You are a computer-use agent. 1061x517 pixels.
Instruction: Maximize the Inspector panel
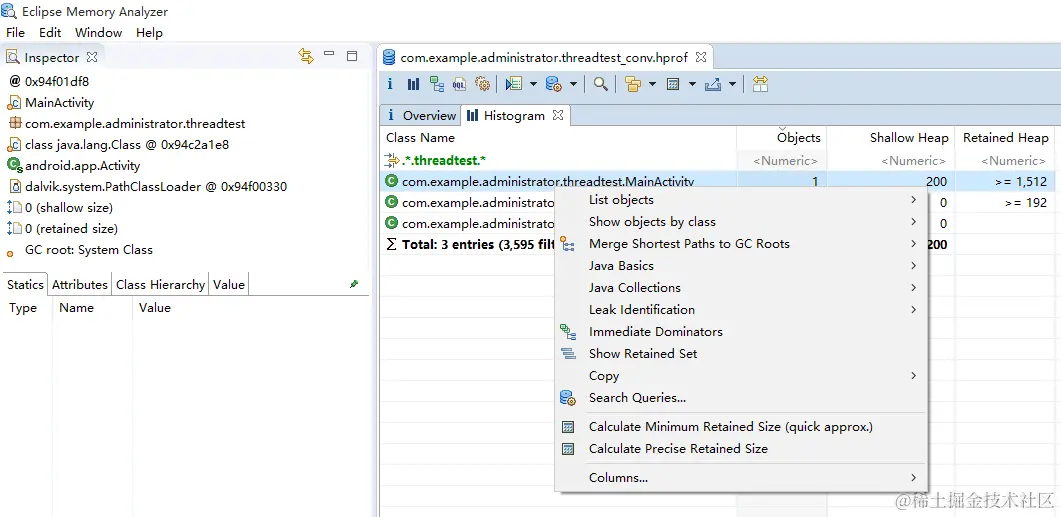tap(352, 56)
